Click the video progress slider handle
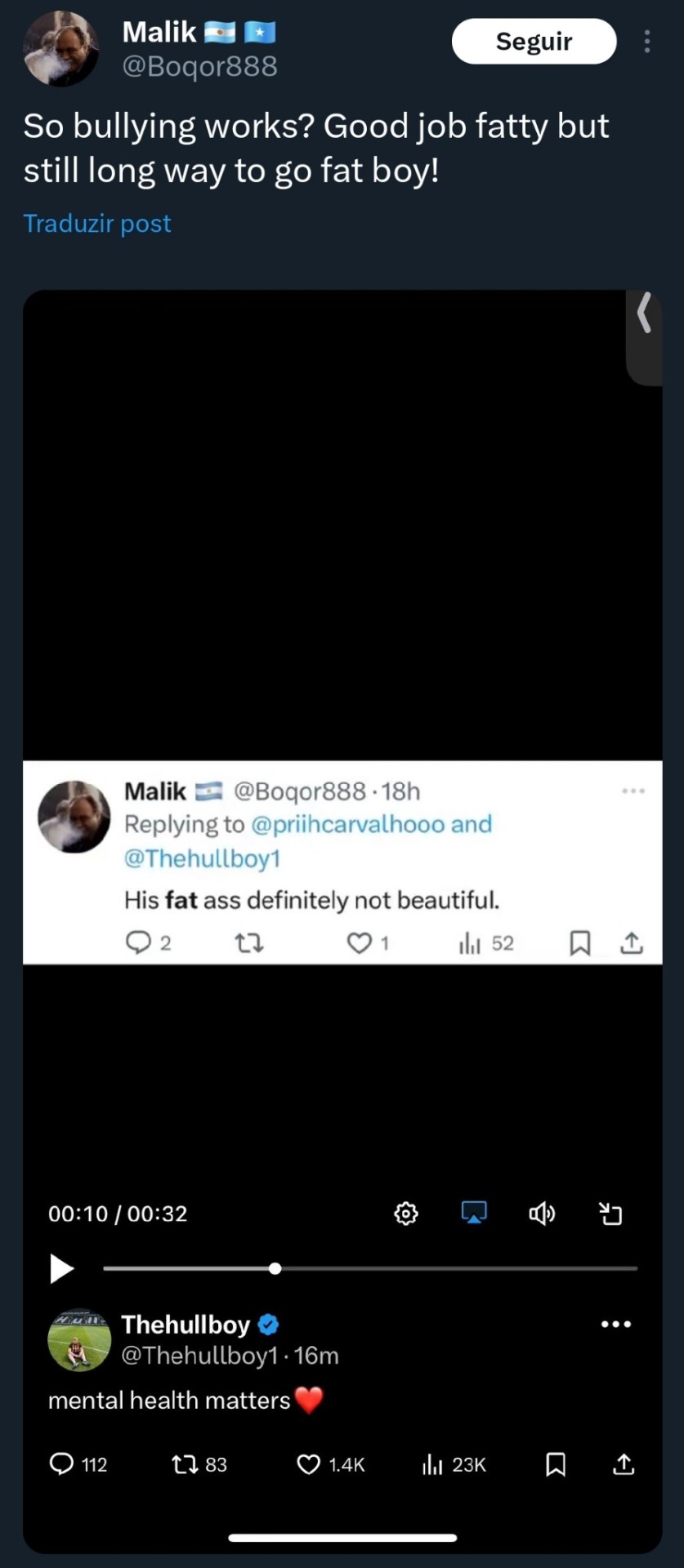The image size is (684, 1568). [275, 1268]
